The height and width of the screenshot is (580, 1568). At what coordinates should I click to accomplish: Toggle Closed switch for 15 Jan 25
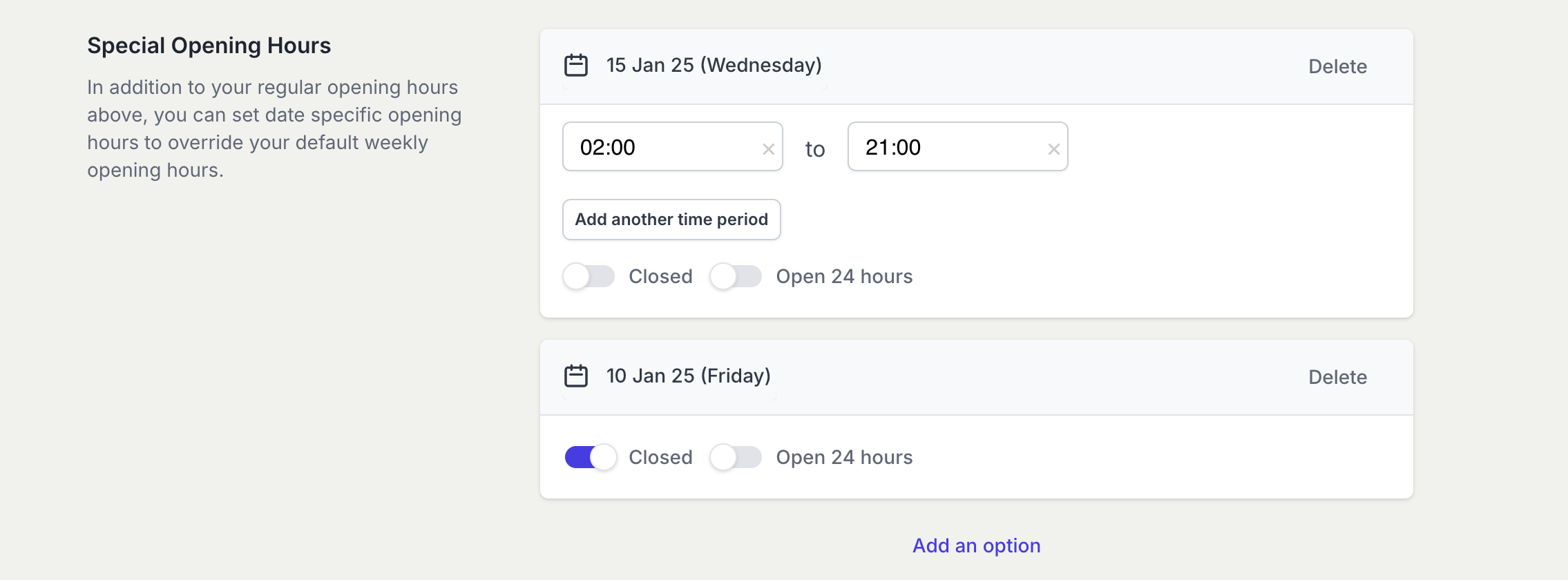589,277
